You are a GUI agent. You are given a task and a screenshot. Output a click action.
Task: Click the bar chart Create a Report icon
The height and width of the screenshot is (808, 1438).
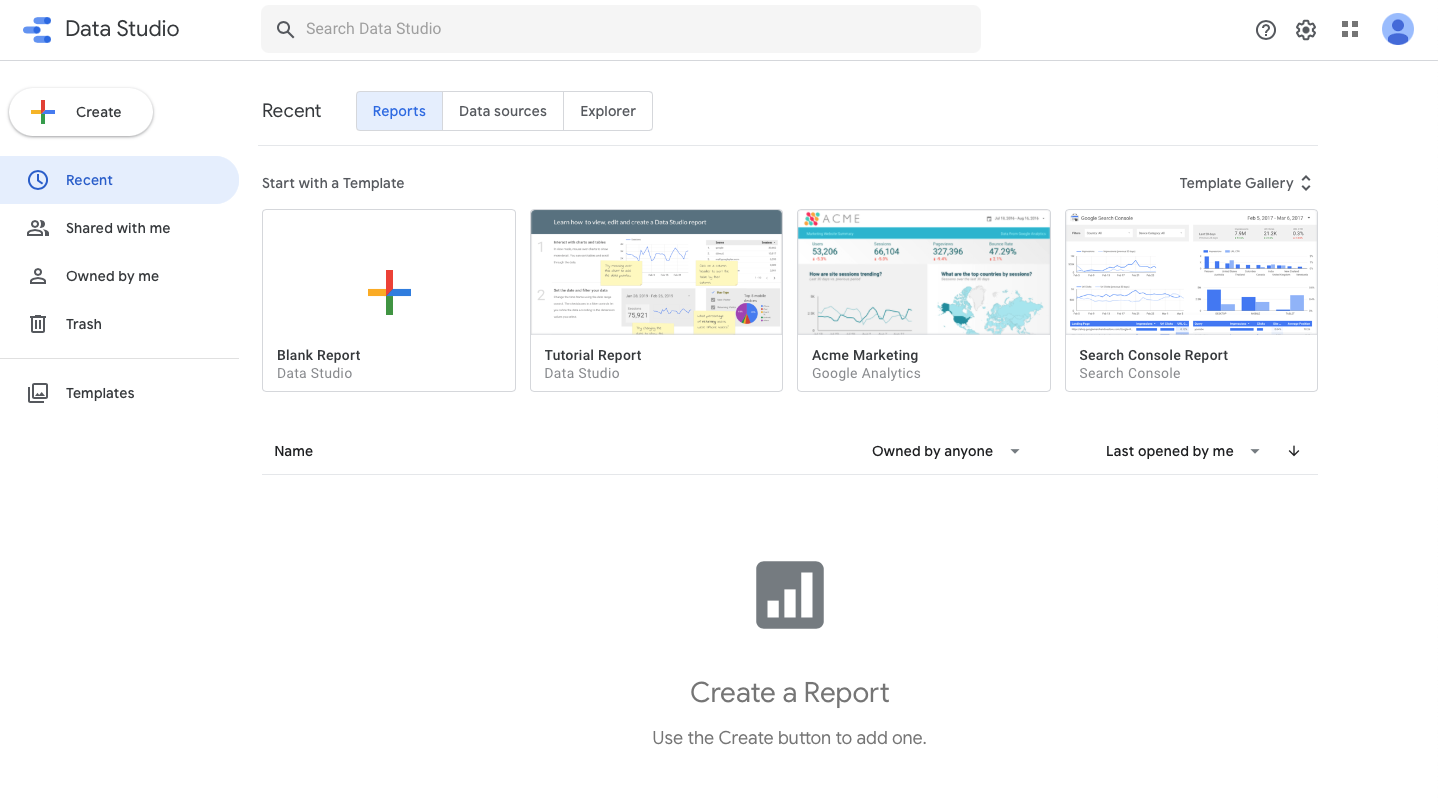790,595
